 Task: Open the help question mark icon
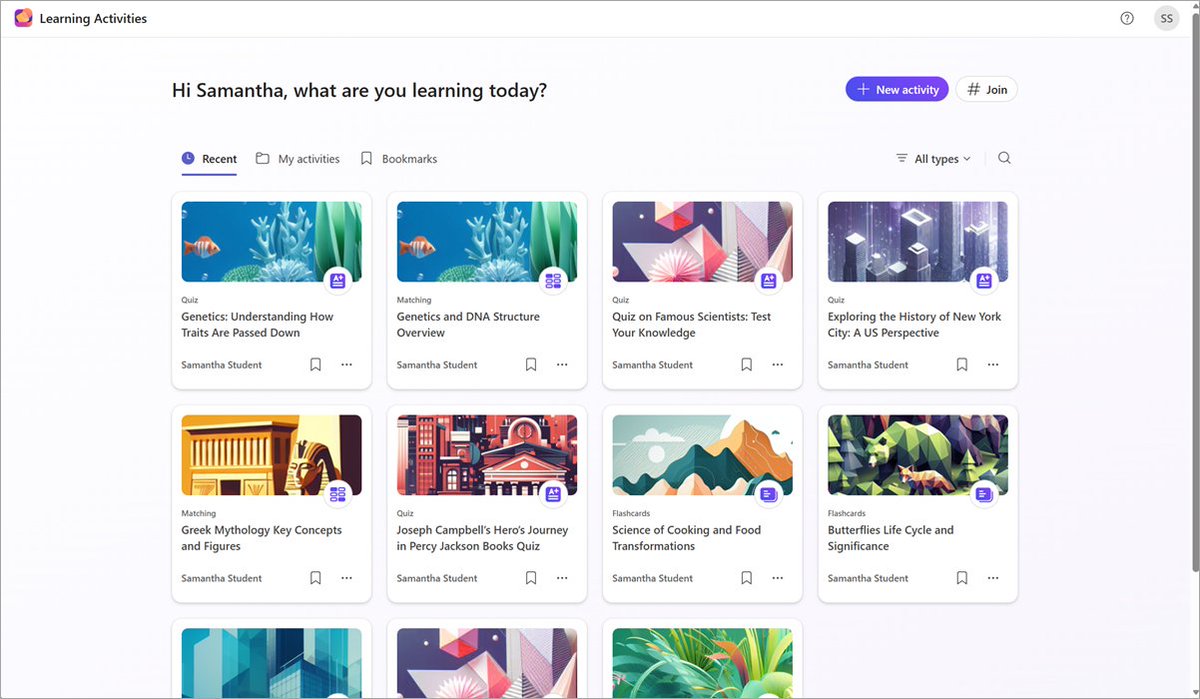pyautogui.click(x=1127, y=18)
